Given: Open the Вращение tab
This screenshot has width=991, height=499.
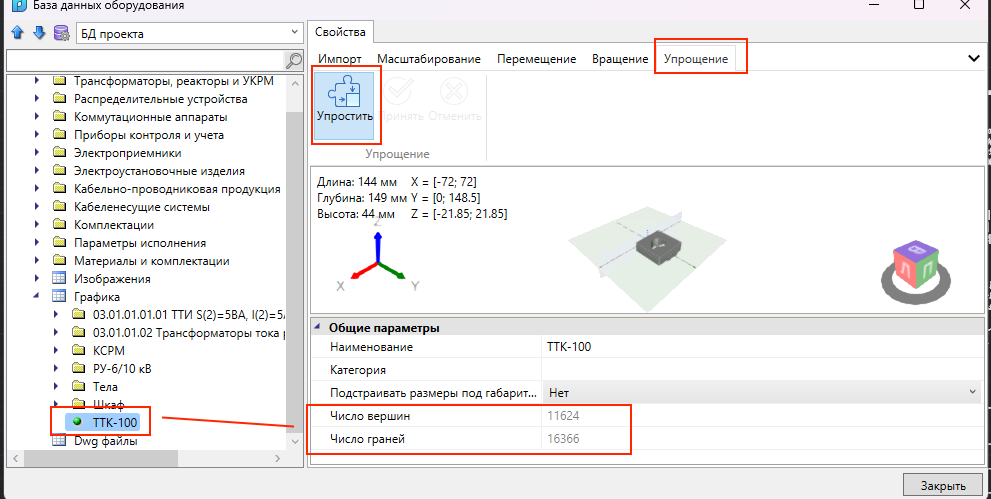Looking at the screenshot, I should 620,59.
